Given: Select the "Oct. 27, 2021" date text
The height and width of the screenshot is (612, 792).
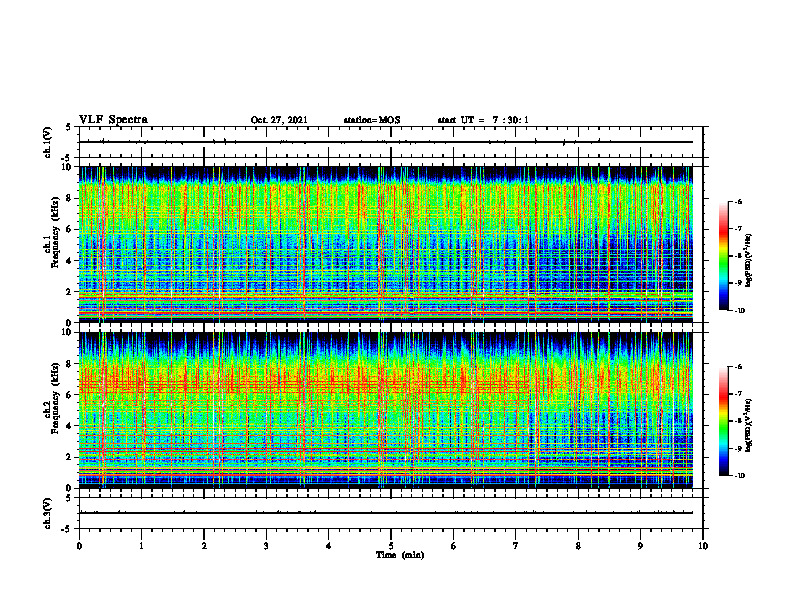Looking at the screenshot, I should (279, 120).
